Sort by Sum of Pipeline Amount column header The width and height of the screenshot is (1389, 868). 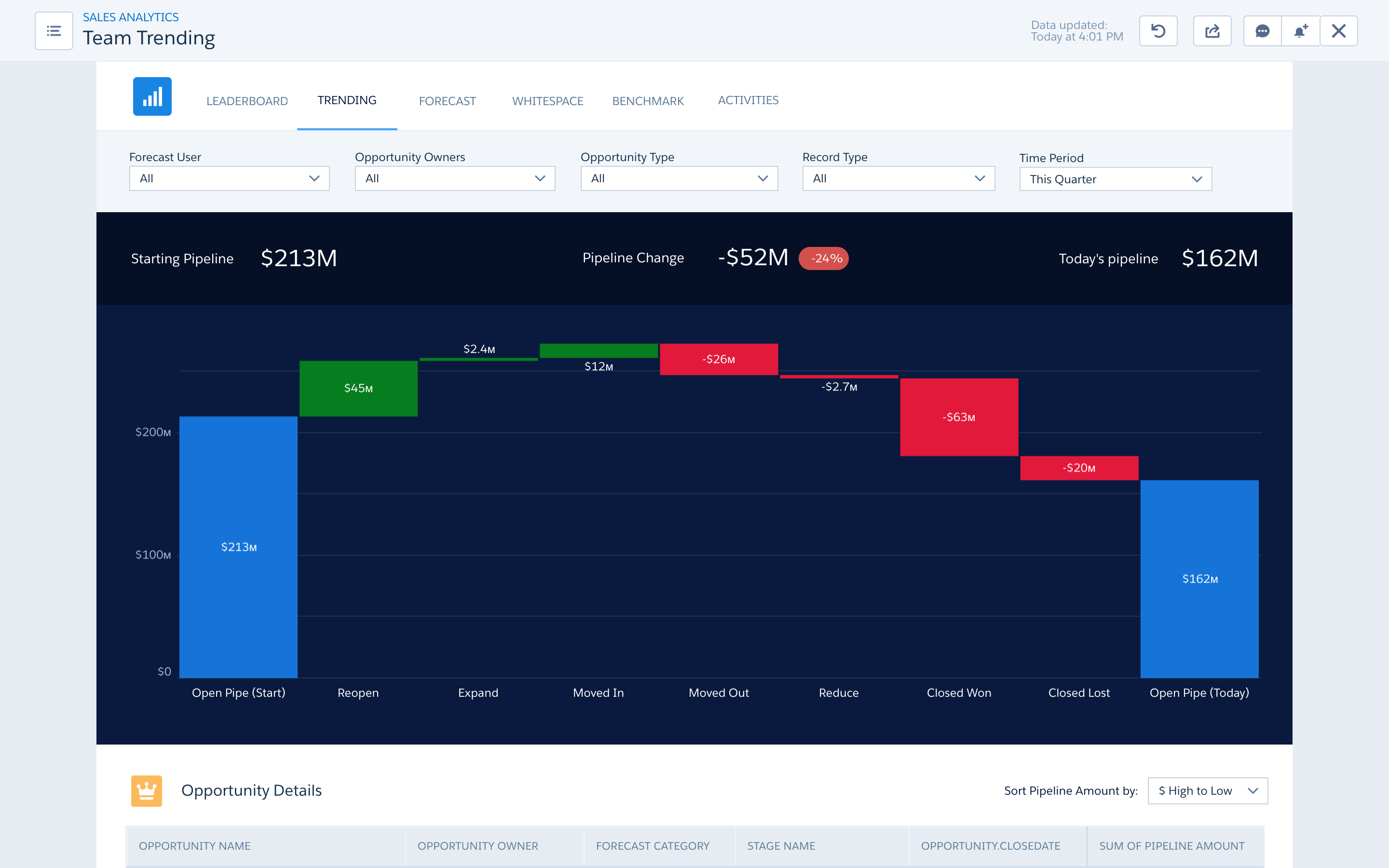1171,846
